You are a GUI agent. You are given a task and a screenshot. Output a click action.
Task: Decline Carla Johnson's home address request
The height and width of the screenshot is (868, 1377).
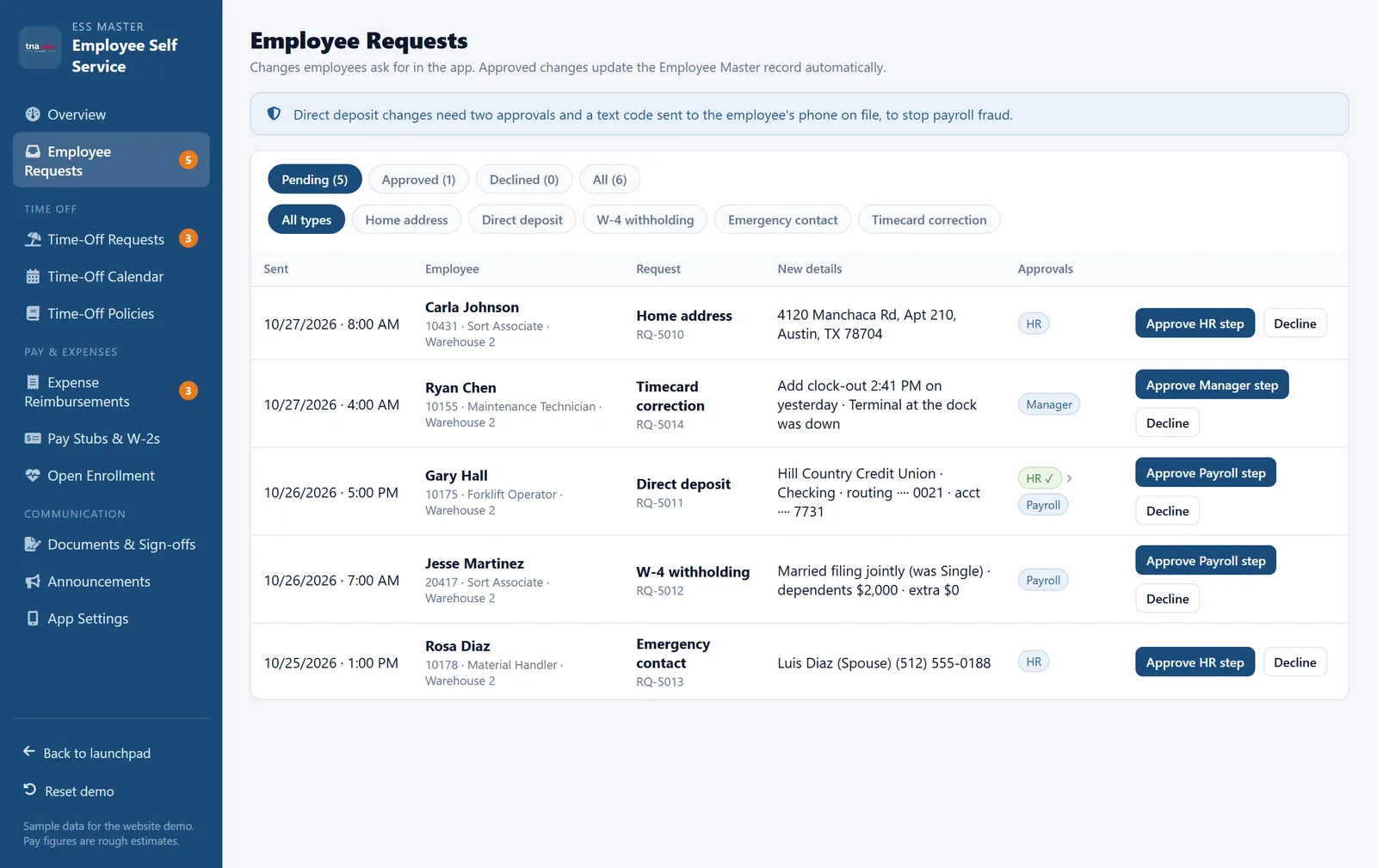pyautogui.click(x=1294, y=323)
